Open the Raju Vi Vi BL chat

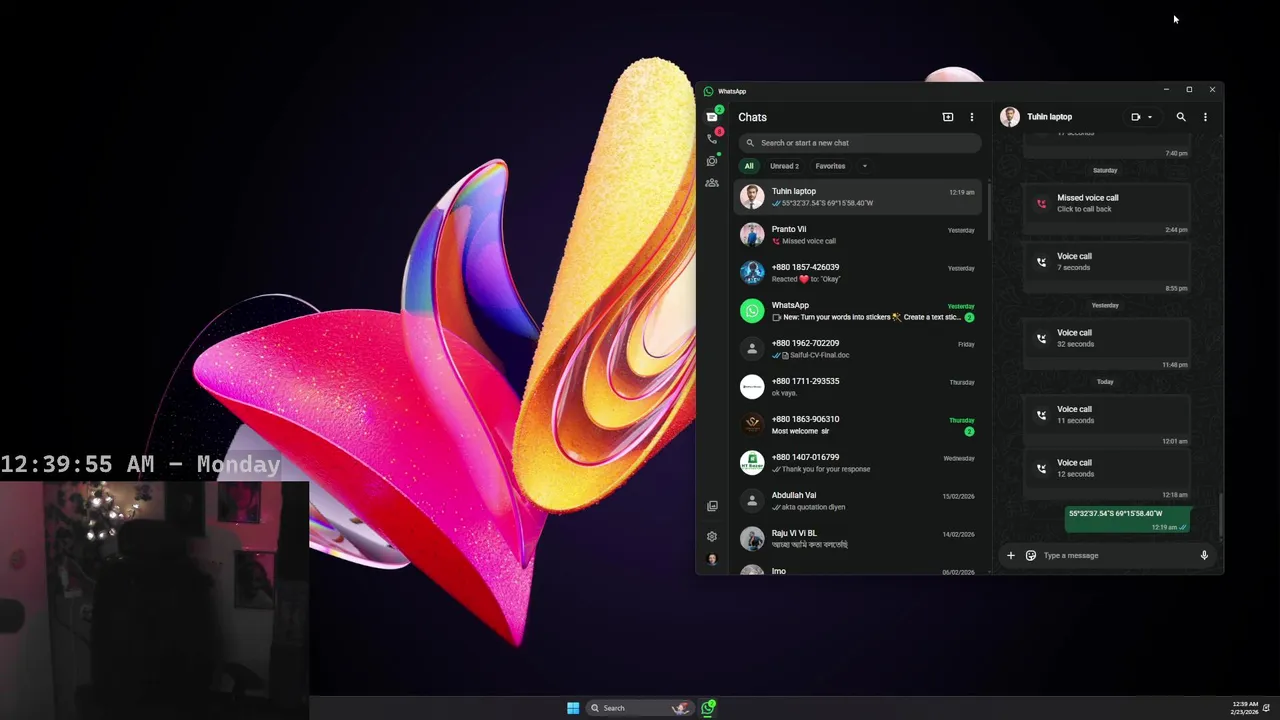[860, 539]
